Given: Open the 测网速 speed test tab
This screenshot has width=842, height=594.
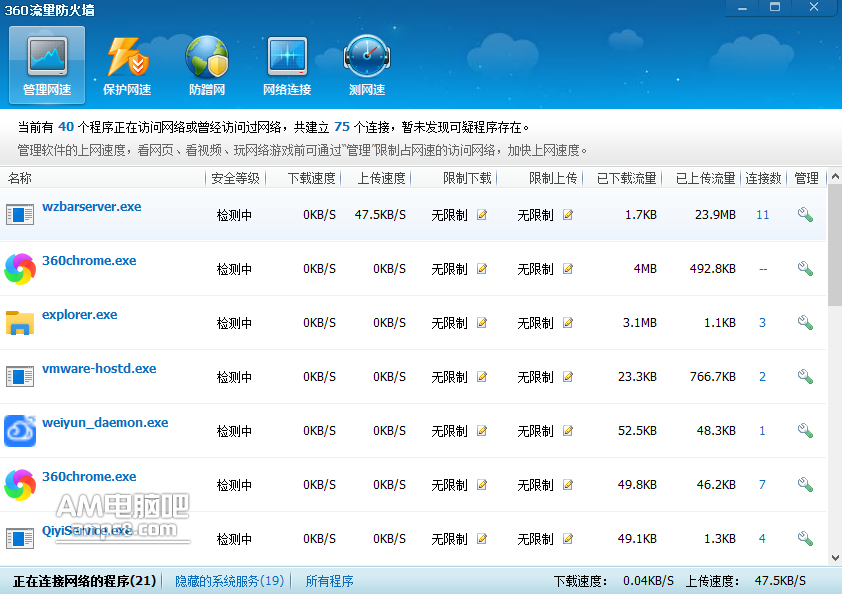Looking at the screenshot, I should click(367, 65).
